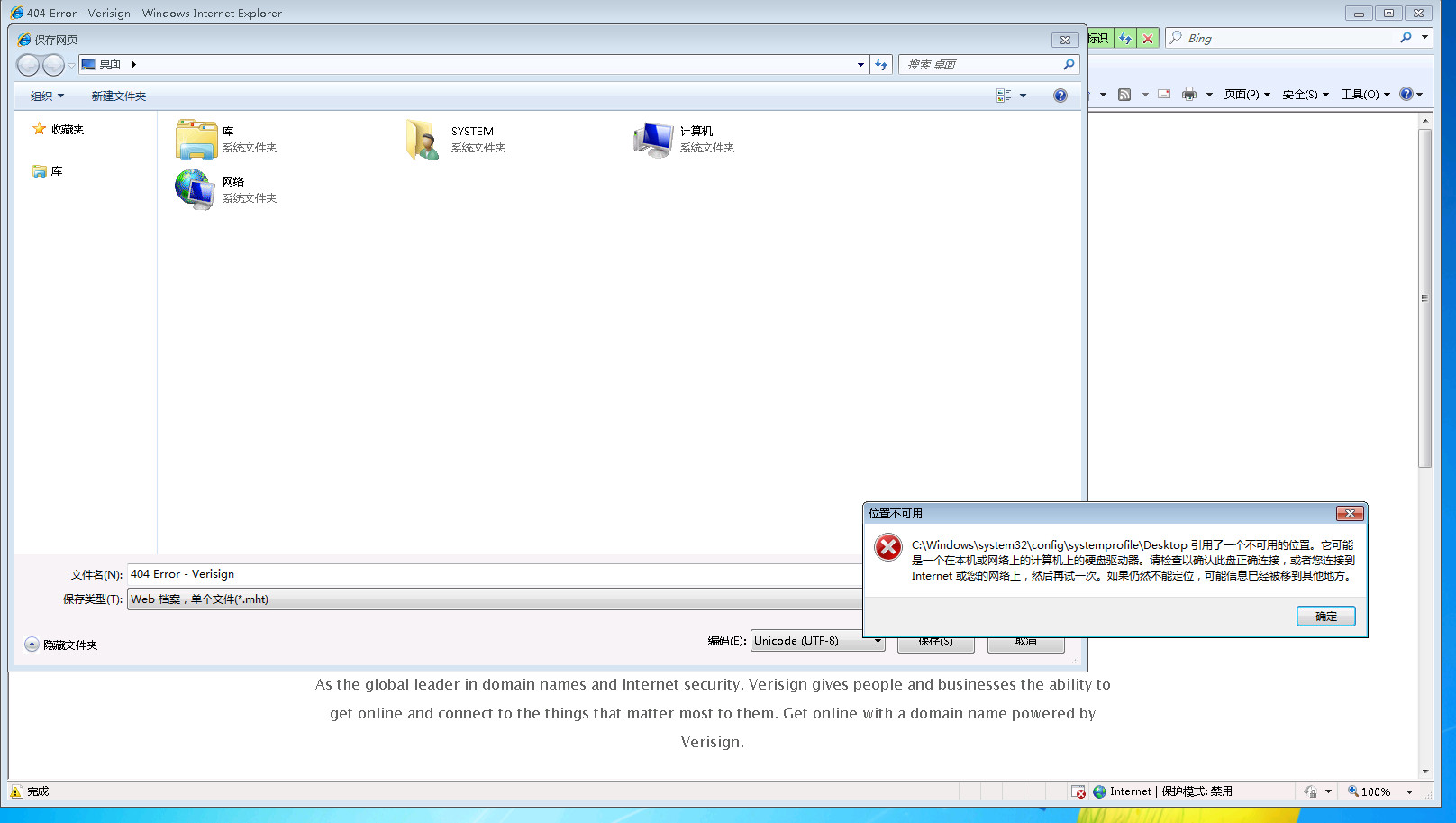
Task: Open the 保存类型 dropdown
Action: [x=494, y=599]
